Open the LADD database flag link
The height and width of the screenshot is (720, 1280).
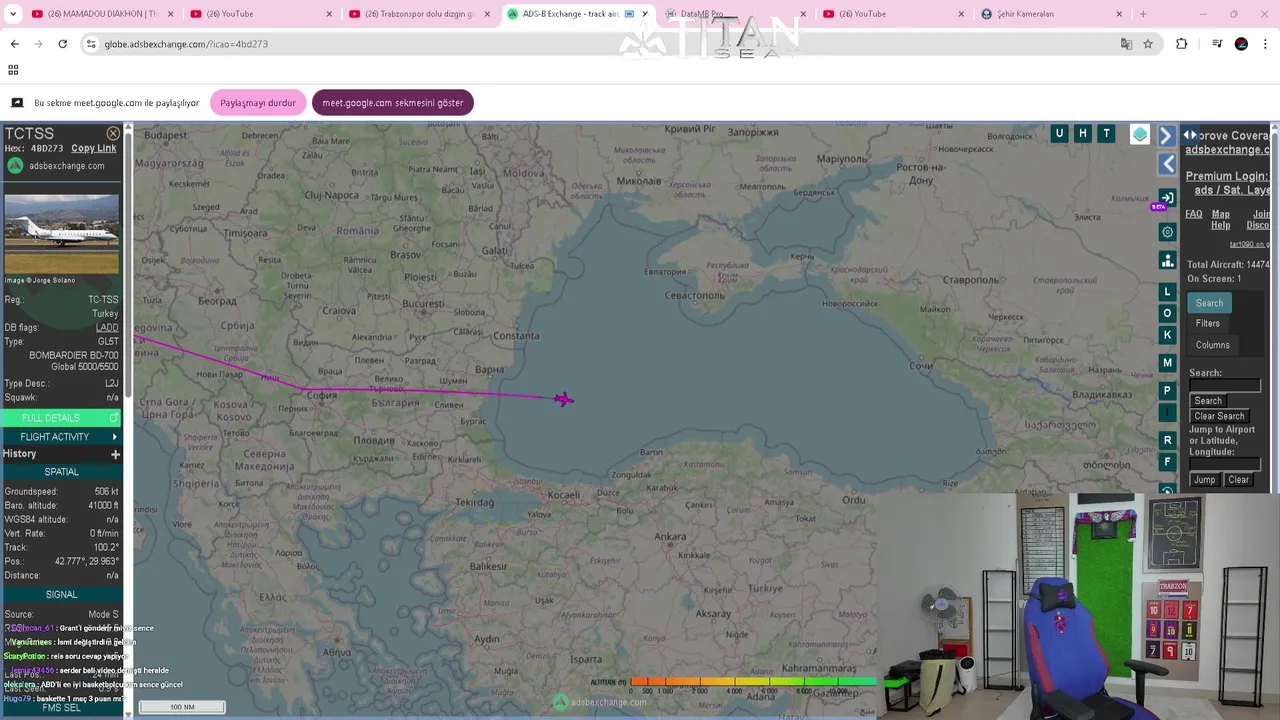[x=107, y=327]
